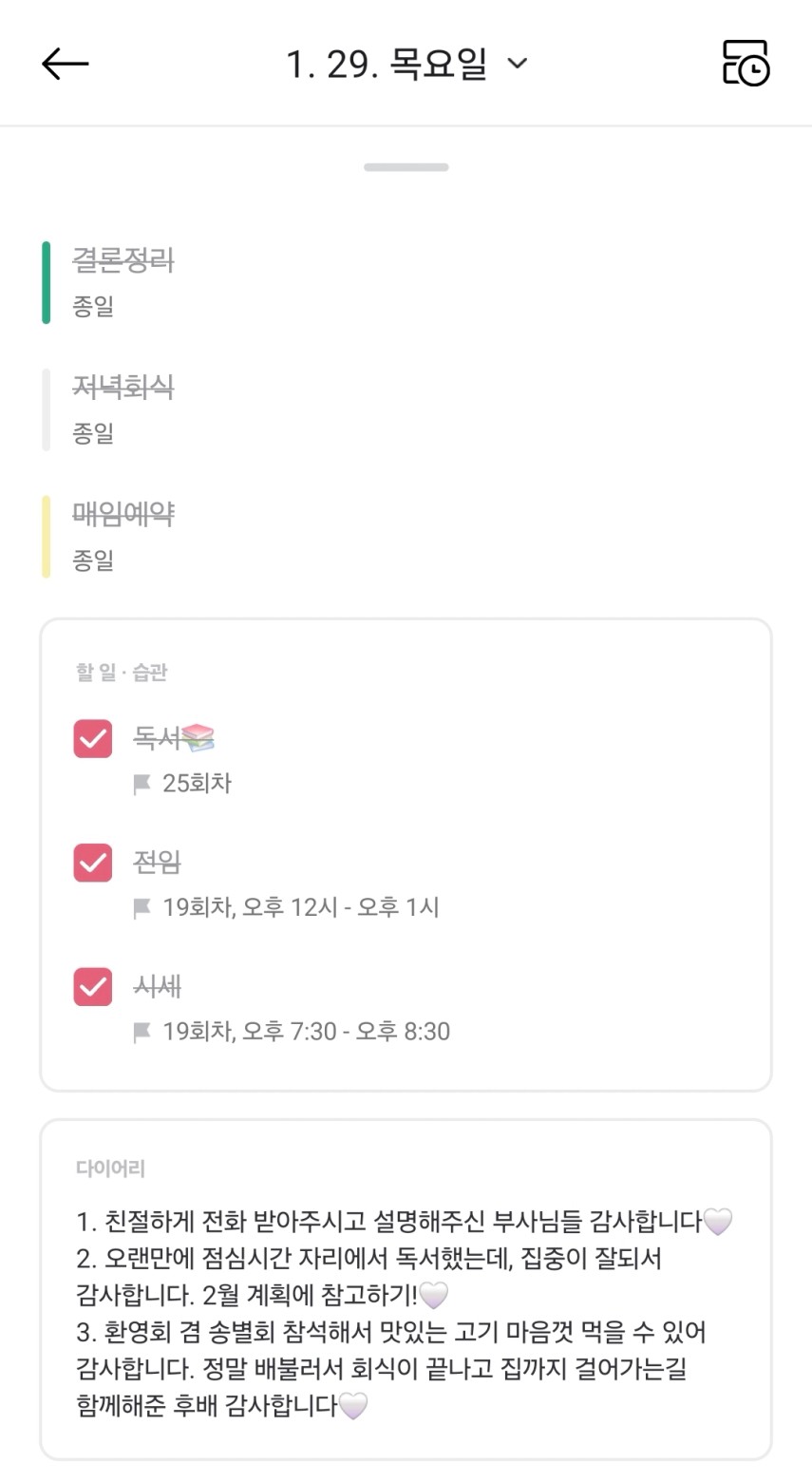The height and width of the screenshot is (1482, 812).
Task: Open the 저녁회식 all-day event
Action: [x=123, y=388]
